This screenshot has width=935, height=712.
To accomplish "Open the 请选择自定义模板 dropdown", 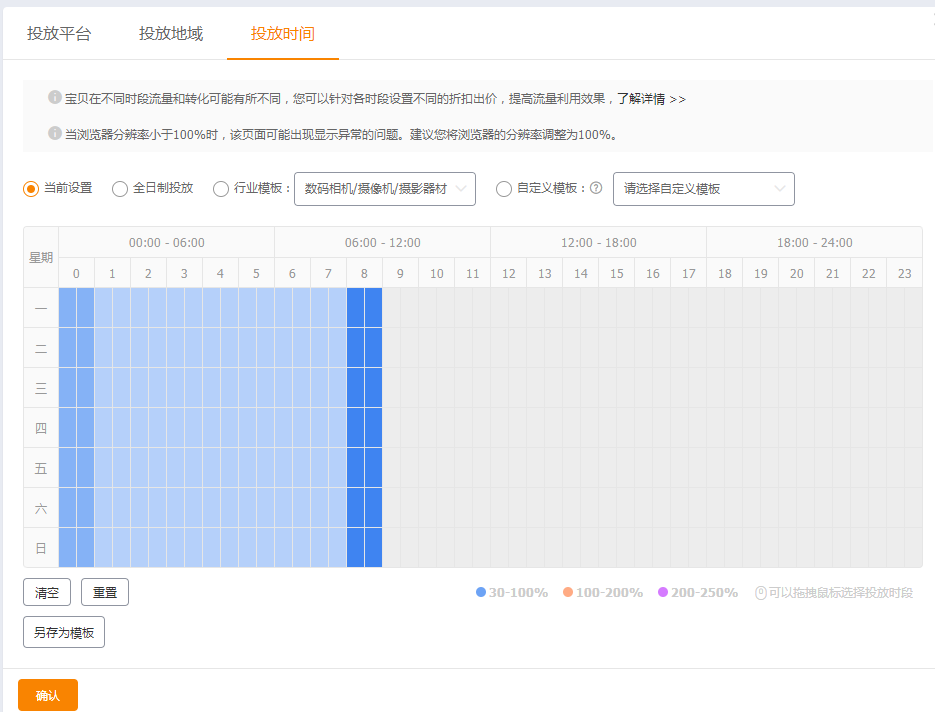I will pos(705,189).
